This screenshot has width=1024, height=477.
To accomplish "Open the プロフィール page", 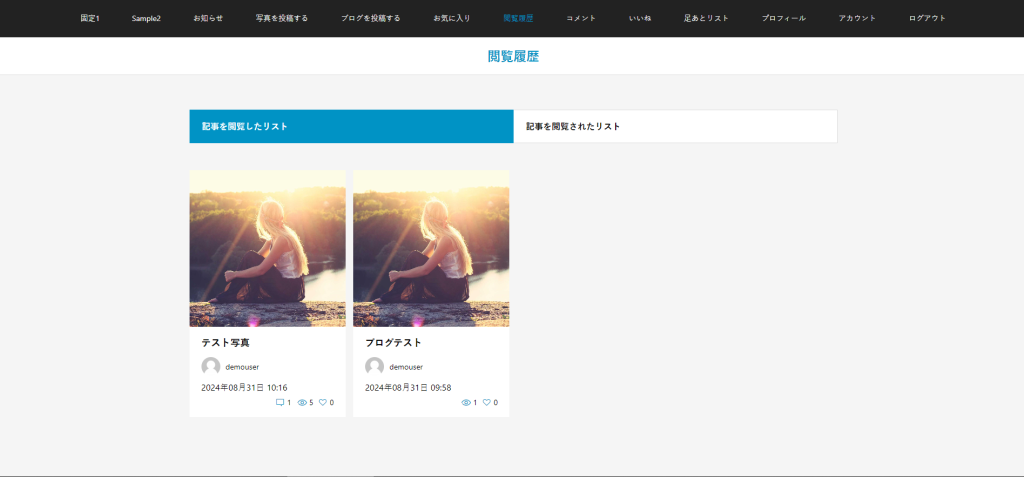I will 783,18.
